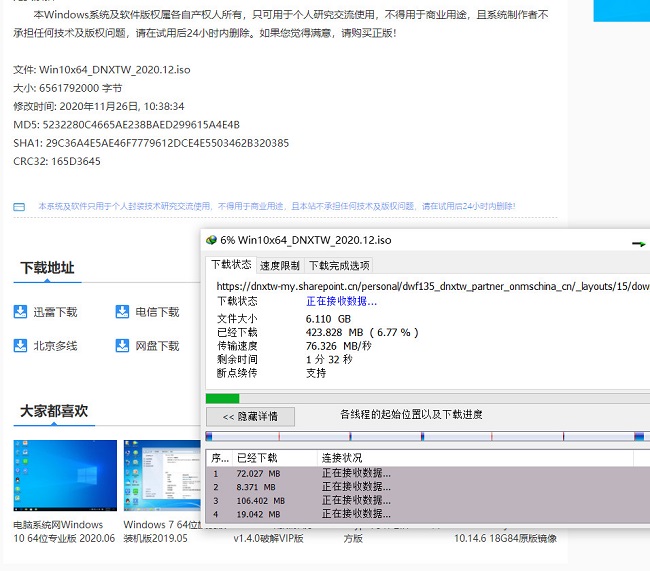This screenshot has width=650, height=571.
Task: Click the 北京多线 download icon
Action: tap(20, 345)
